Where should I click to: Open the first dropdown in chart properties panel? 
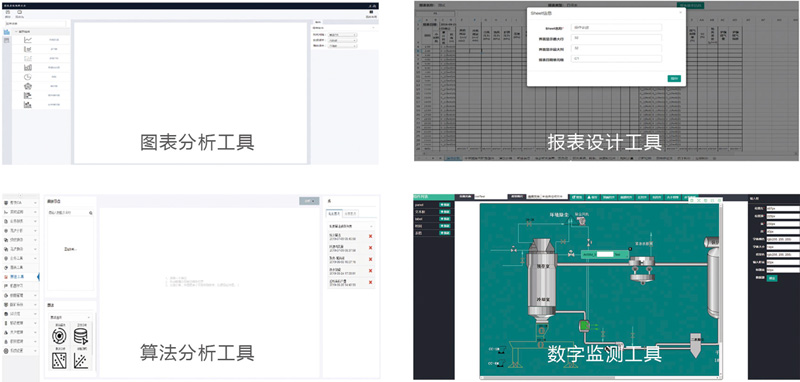[x=341, y=35]
